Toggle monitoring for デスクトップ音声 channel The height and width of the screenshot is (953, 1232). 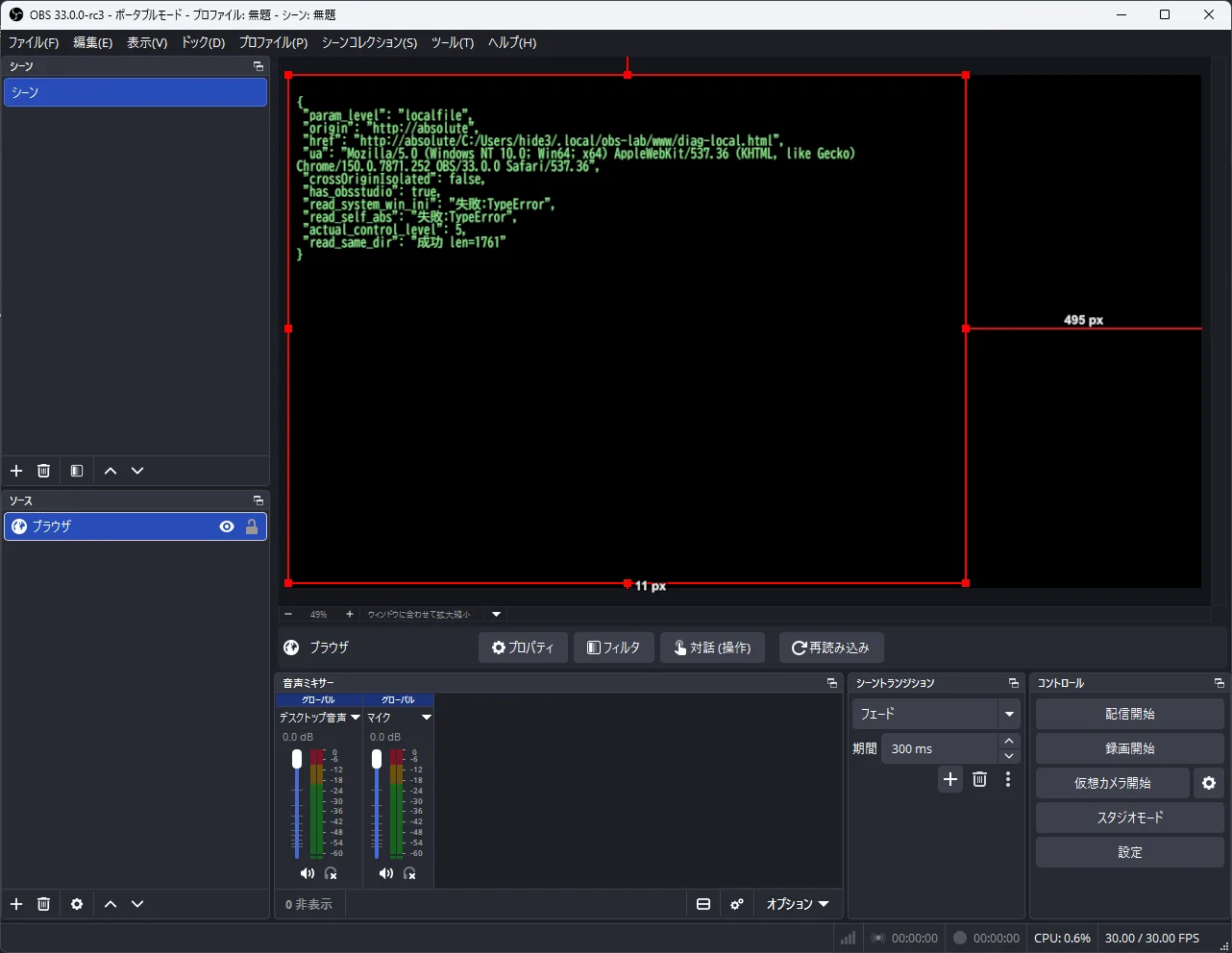click(x=332, y=873)
